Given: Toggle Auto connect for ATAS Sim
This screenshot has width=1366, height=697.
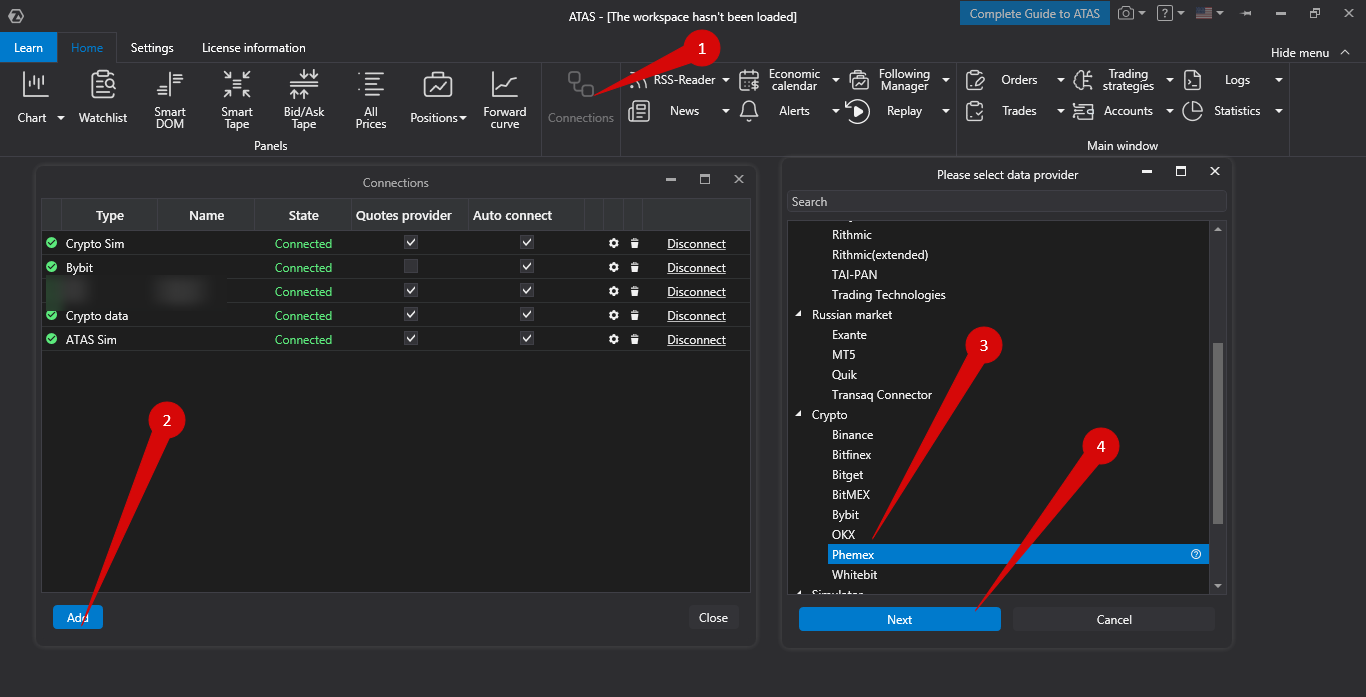Looking at the screenshot, I should coord(527,338).
